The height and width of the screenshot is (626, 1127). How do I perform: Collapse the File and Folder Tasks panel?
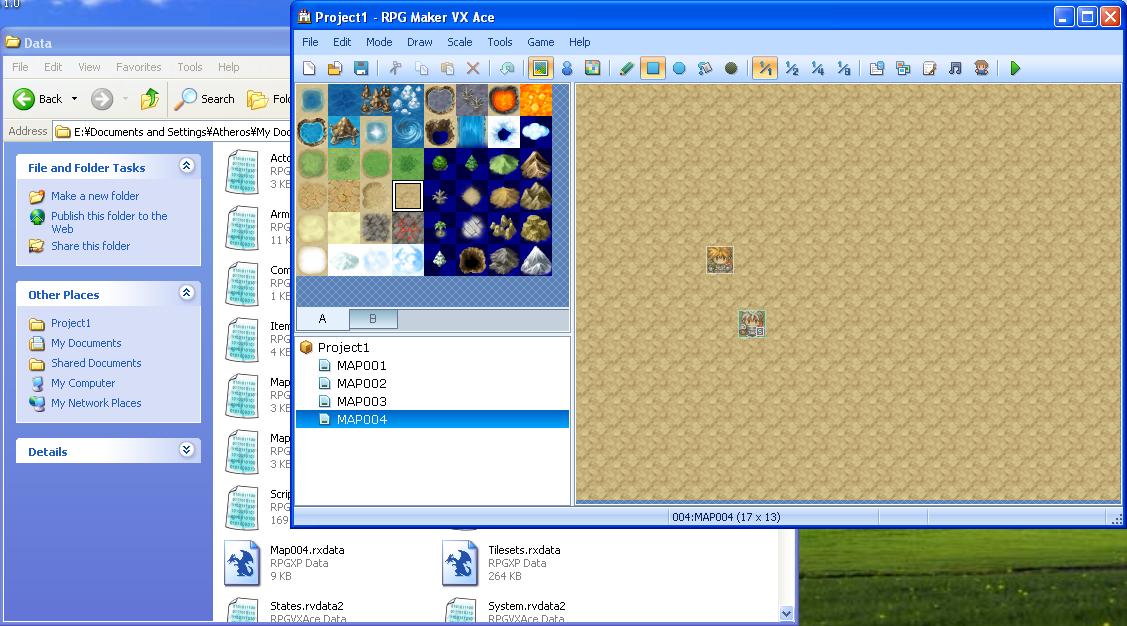(x=186, y=166)
